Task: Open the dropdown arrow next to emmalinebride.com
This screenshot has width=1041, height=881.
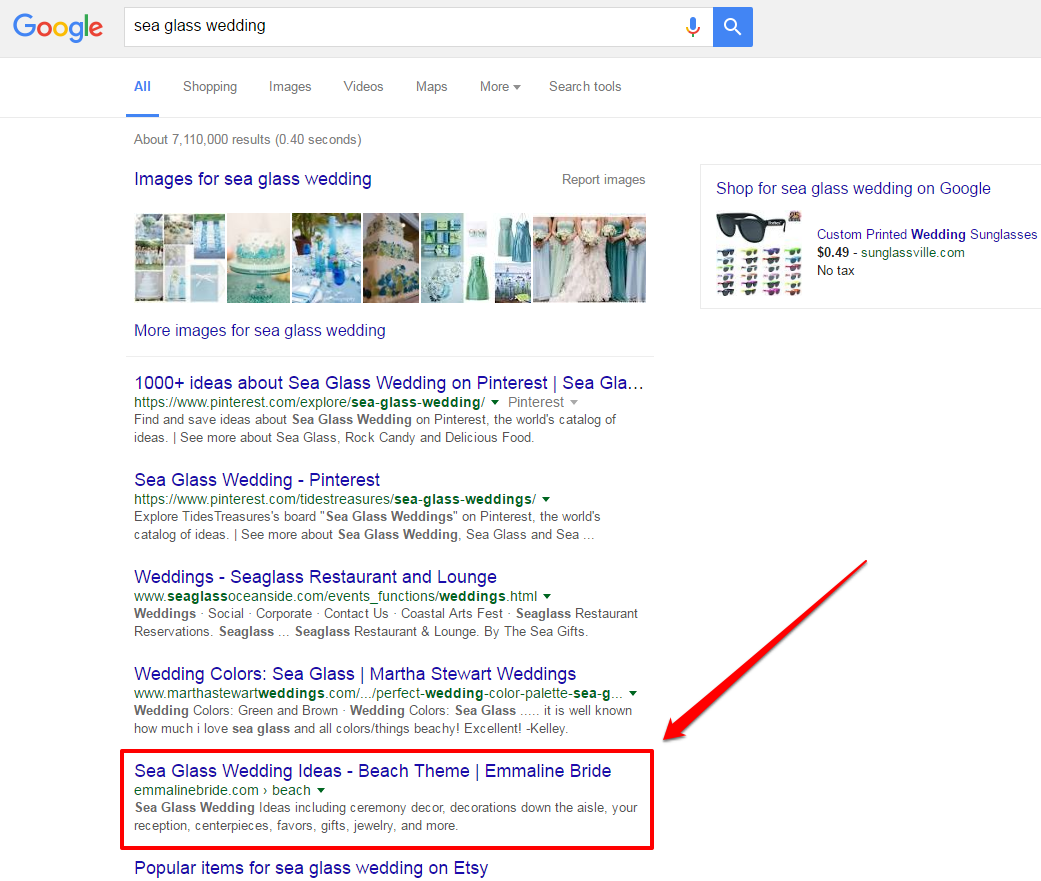Action: point(320,789)
